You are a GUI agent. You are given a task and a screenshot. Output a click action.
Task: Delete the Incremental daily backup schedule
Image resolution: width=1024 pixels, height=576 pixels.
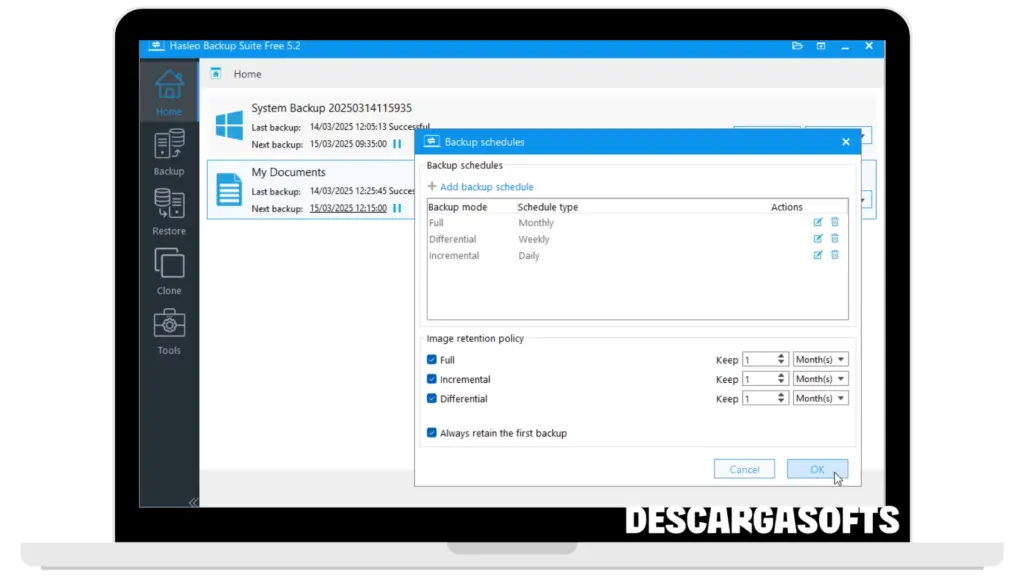click(x=835, y=255)
